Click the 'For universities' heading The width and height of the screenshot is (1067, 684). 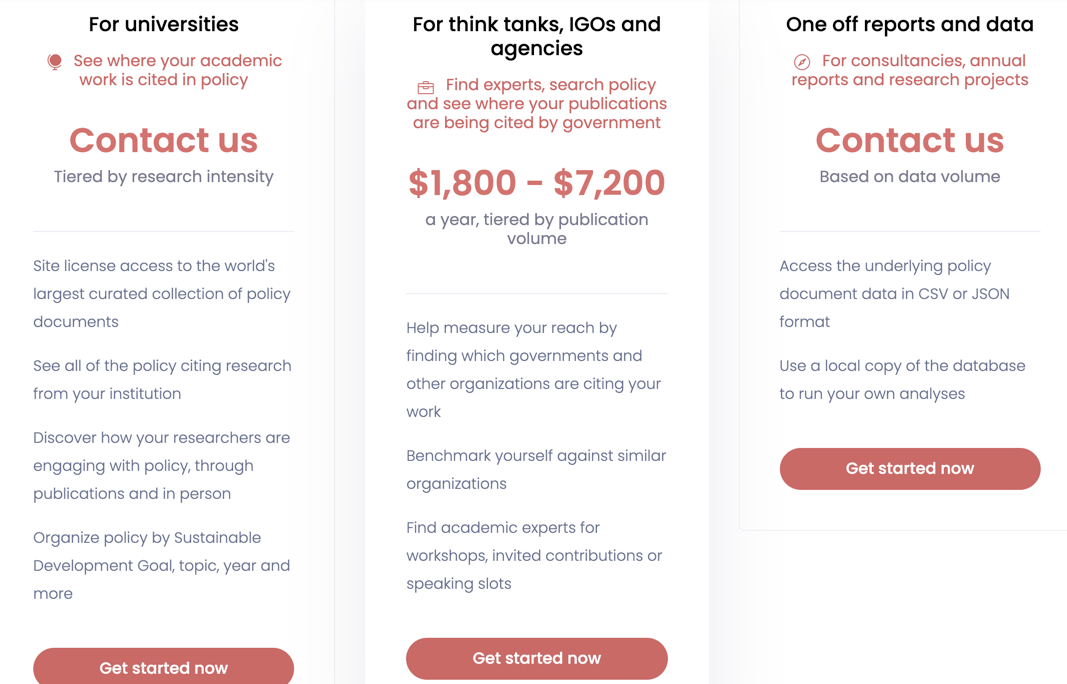pos(163,24)
